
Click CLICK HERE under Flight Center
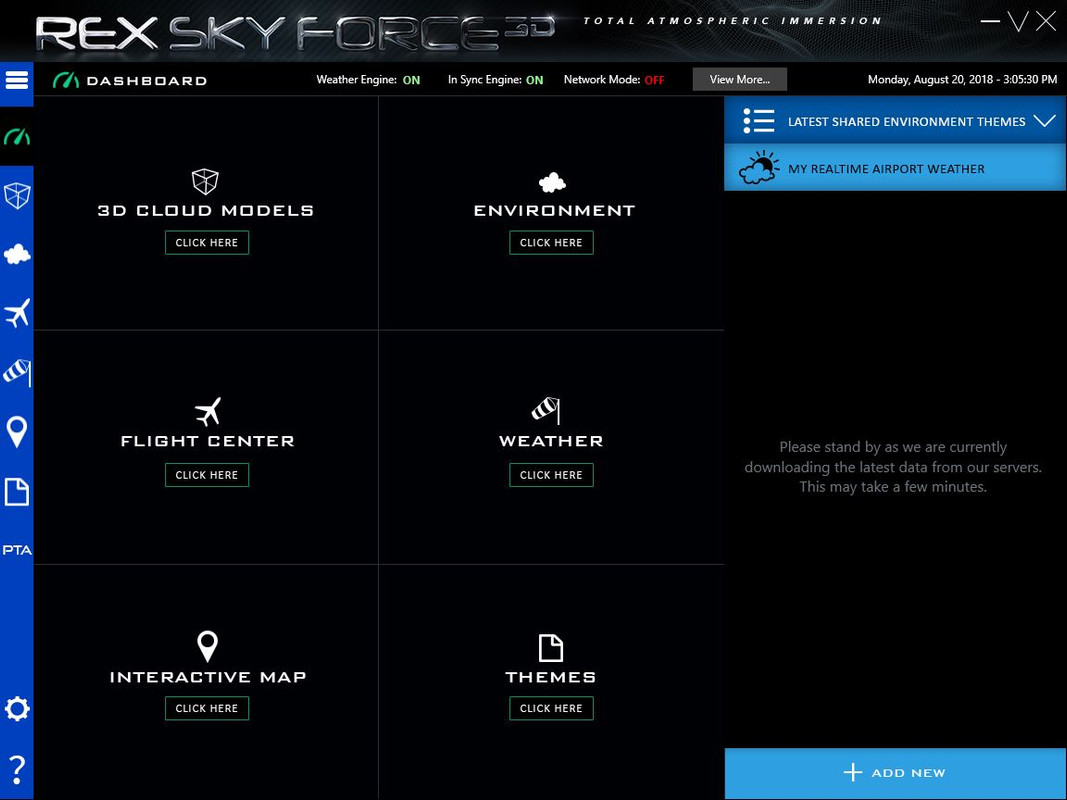[x=207, y=475]
